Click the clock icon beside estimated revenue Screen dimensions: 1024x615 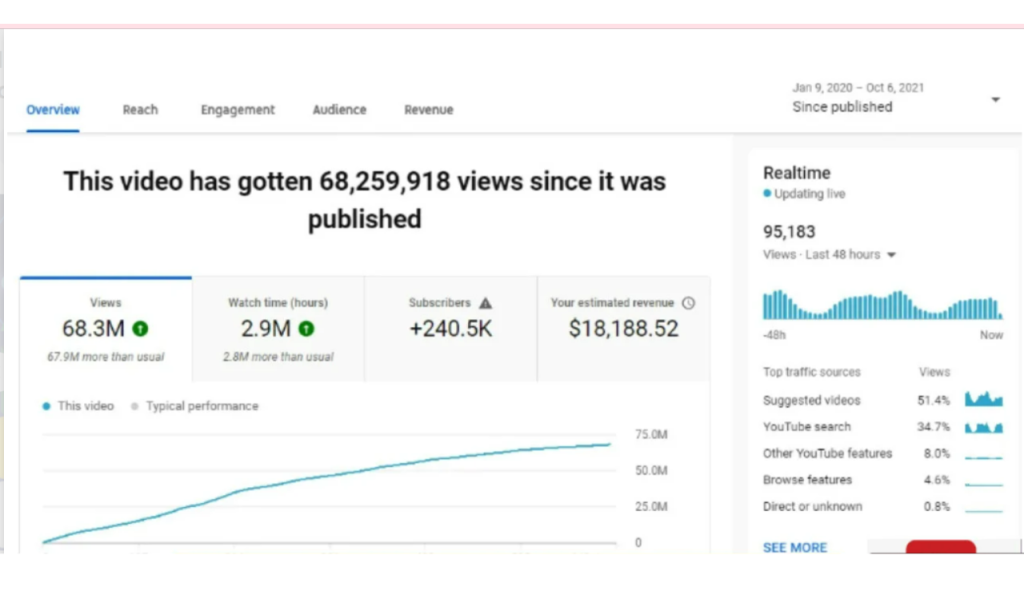point(688,303)
